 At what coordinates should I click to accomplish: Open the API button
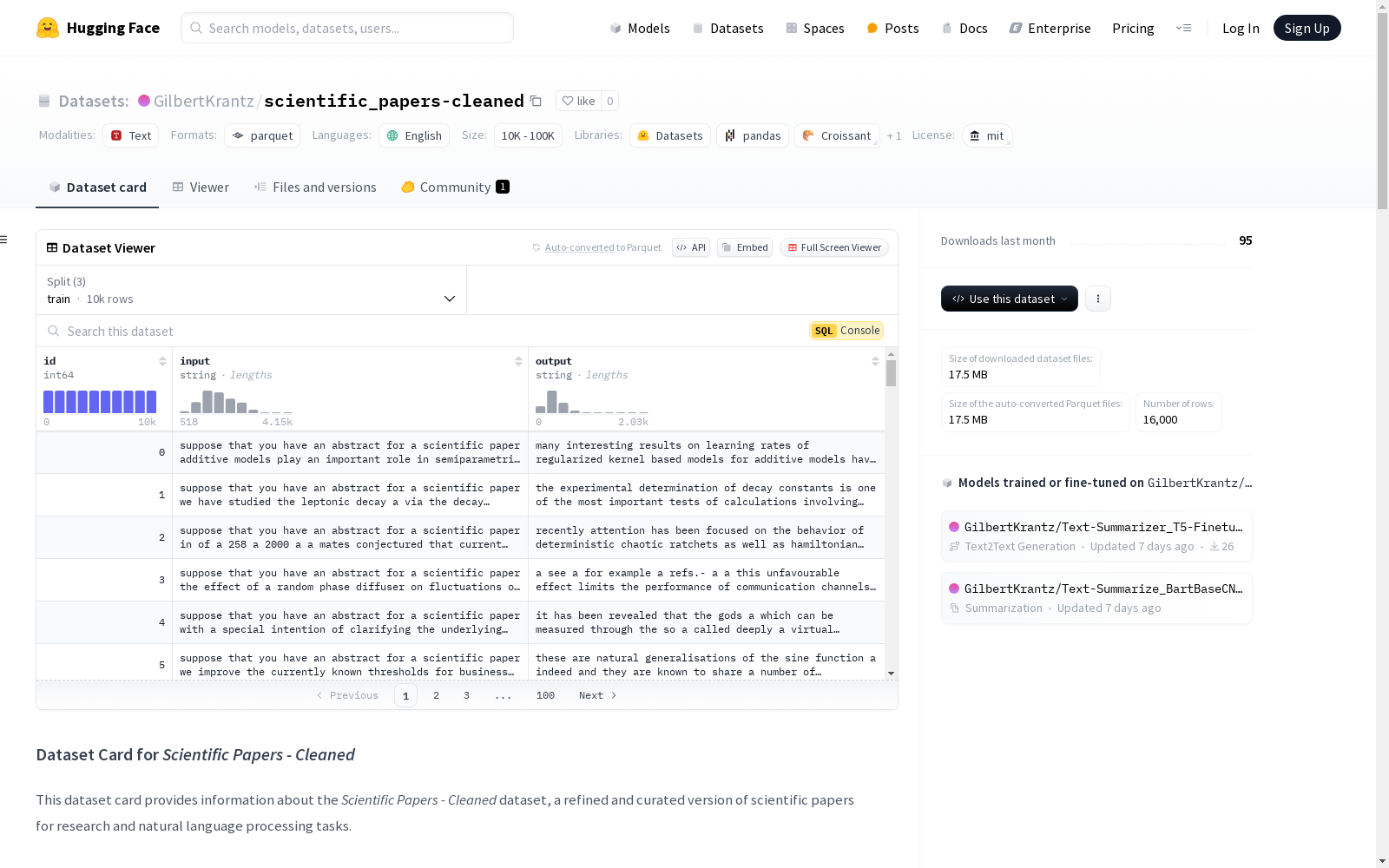[x=691, y=247]
